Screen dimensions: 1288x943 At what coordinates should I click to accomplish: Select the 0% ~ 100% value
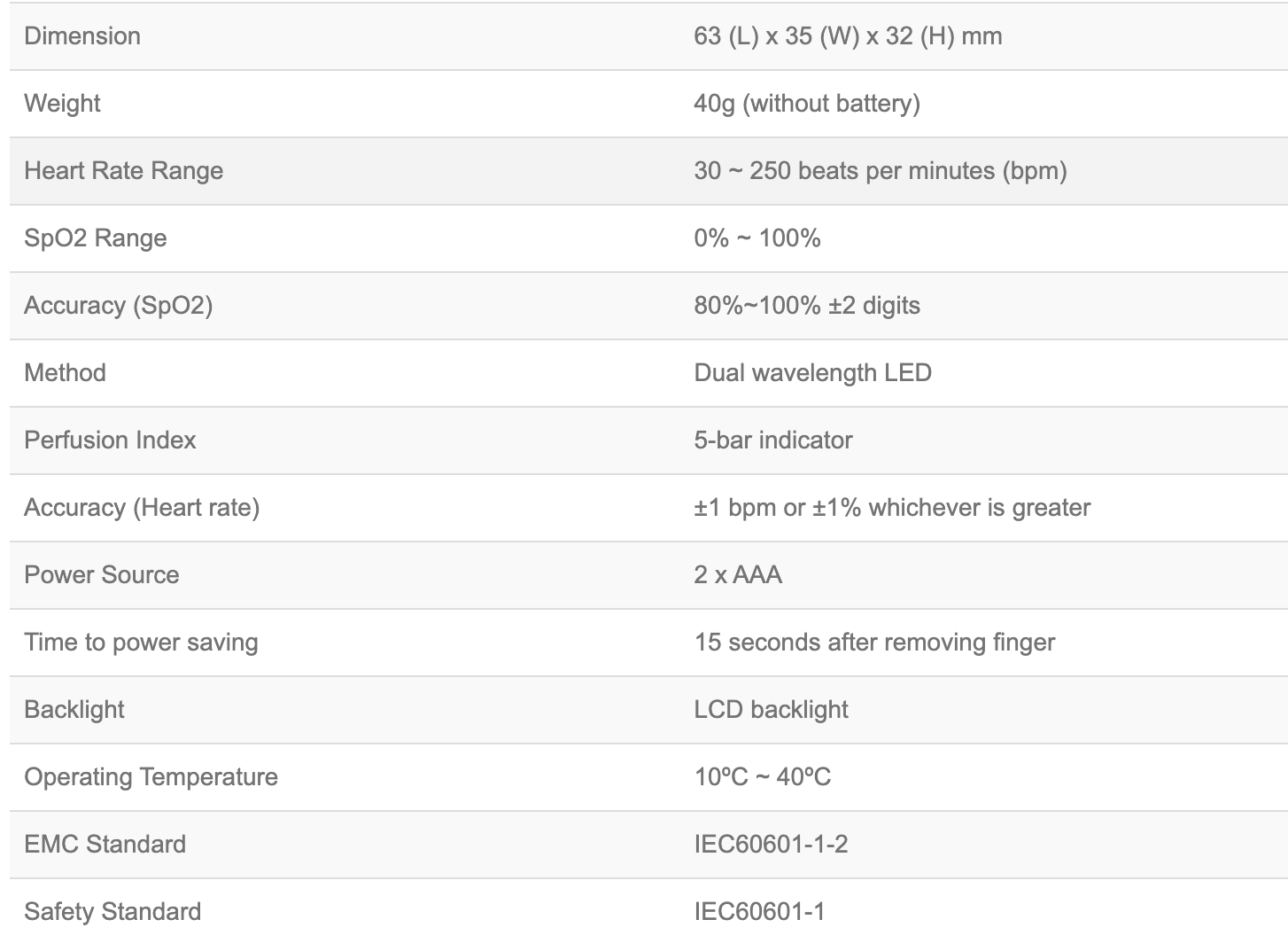[757, 238]
